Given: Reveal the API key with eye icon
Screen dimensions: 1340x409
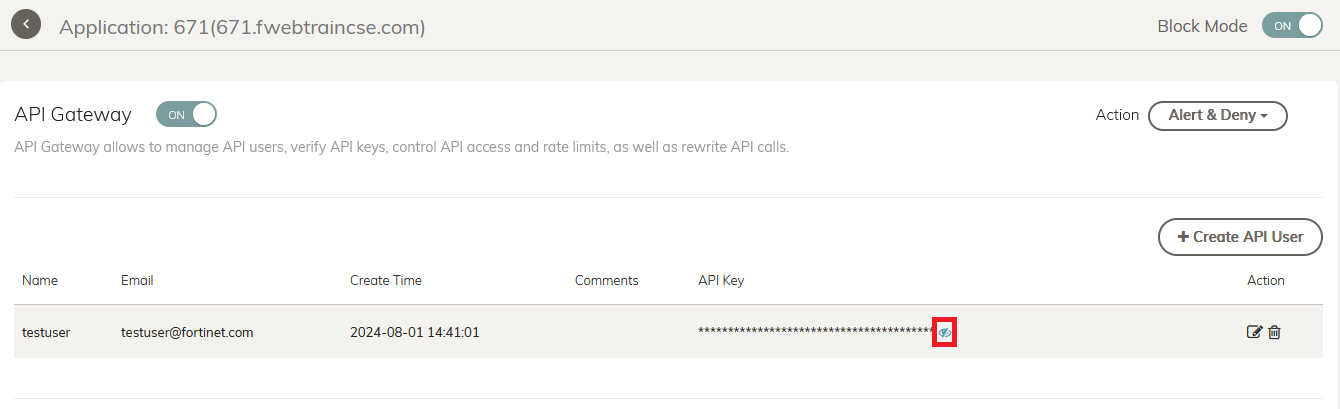Looking at the screenshot, I should (945, 332).
